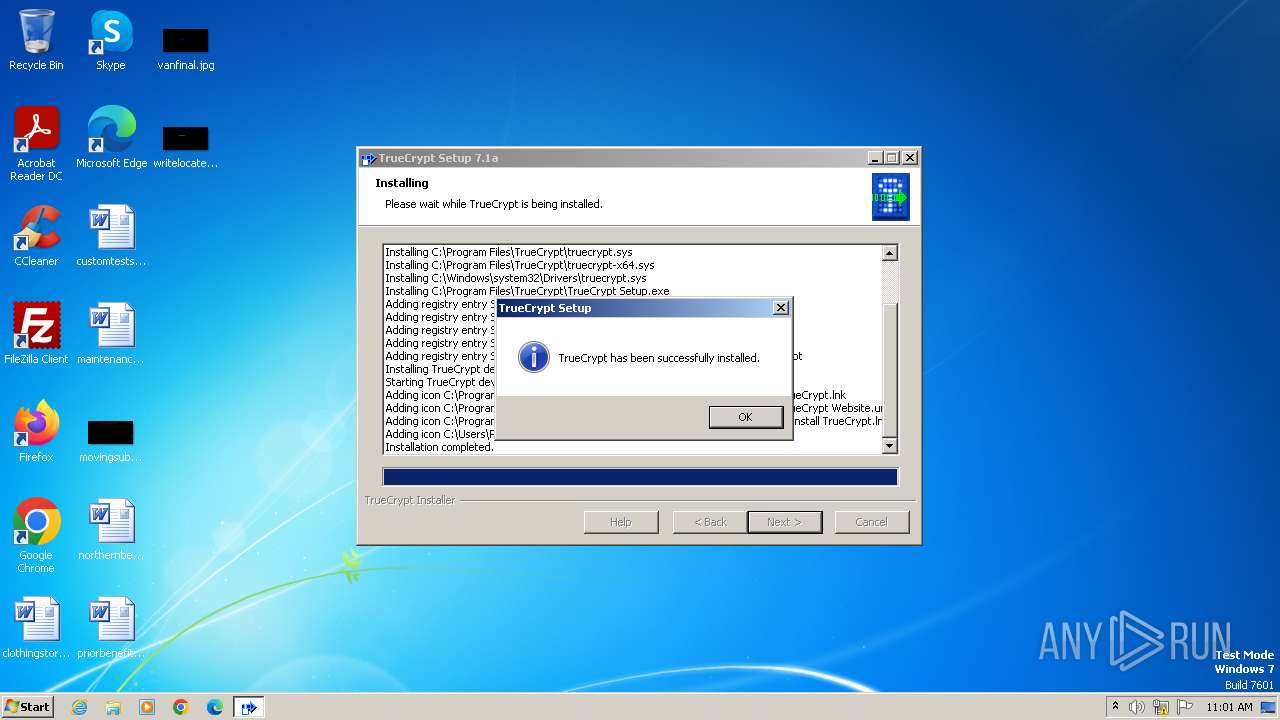
Task: Click Action Center flag tray icon
Action: (x=1185, y=707)
